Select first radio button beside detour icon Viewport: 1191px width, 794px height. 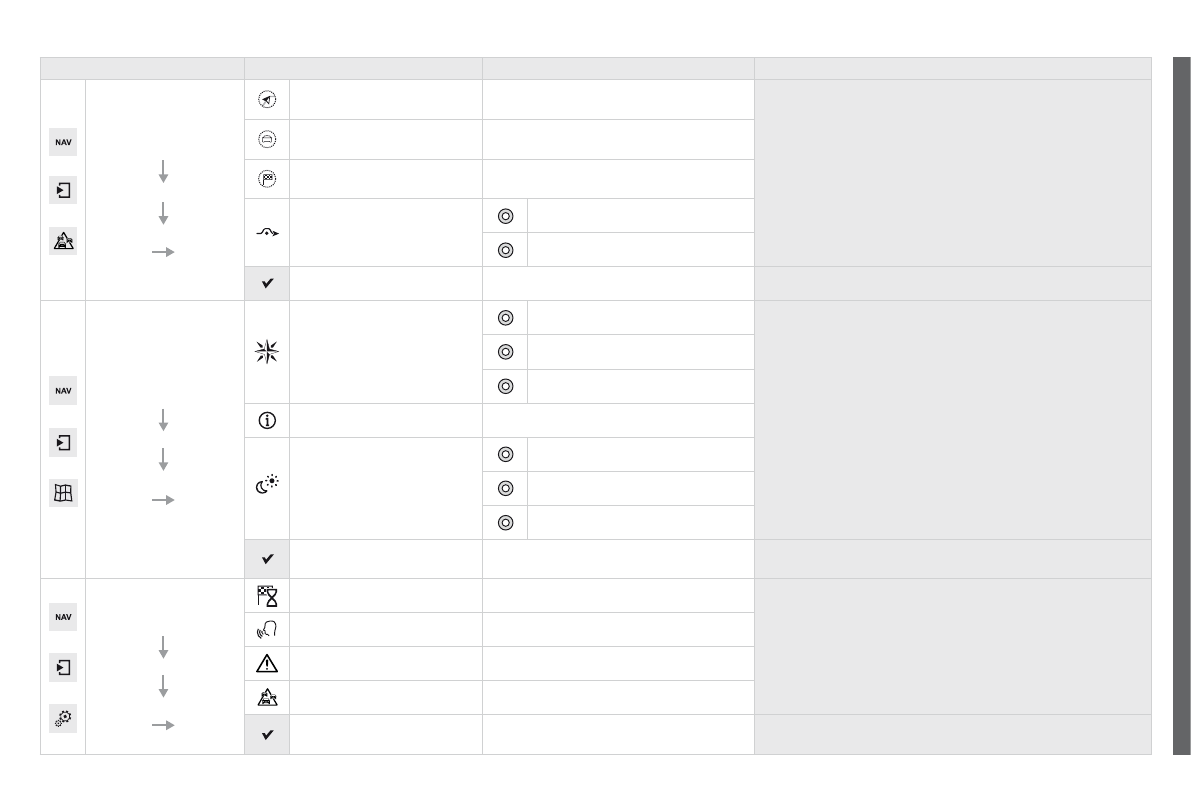[506, 216]
